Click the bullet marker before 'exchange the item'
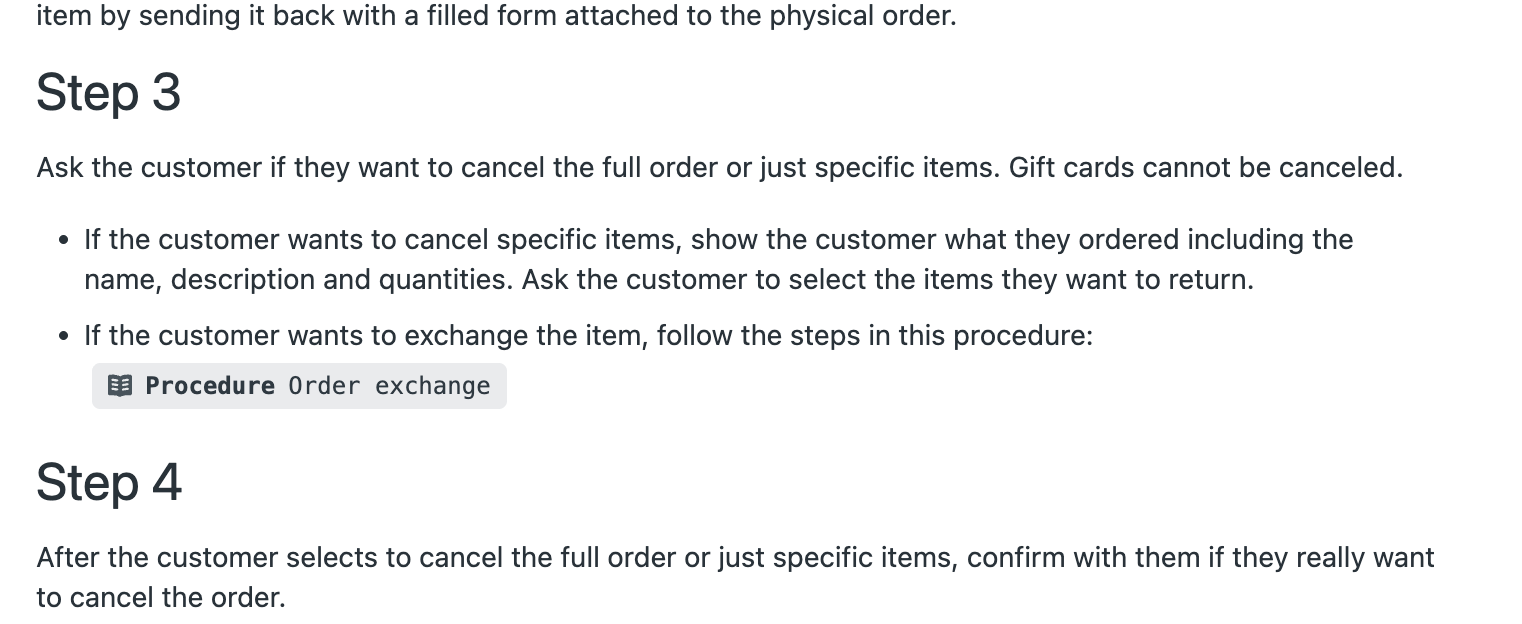This screenshot has width=1522, height=624. (x=64, y=336)
